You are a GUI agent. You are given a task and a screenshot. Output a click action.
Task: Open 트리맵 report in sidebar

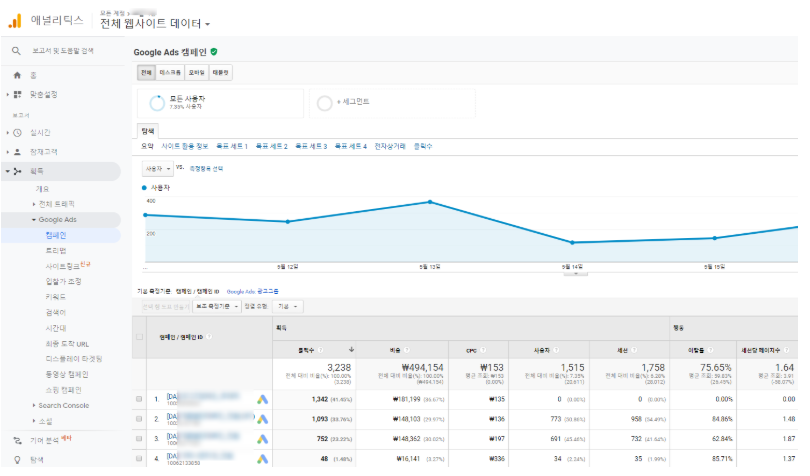tap(56, 251)
